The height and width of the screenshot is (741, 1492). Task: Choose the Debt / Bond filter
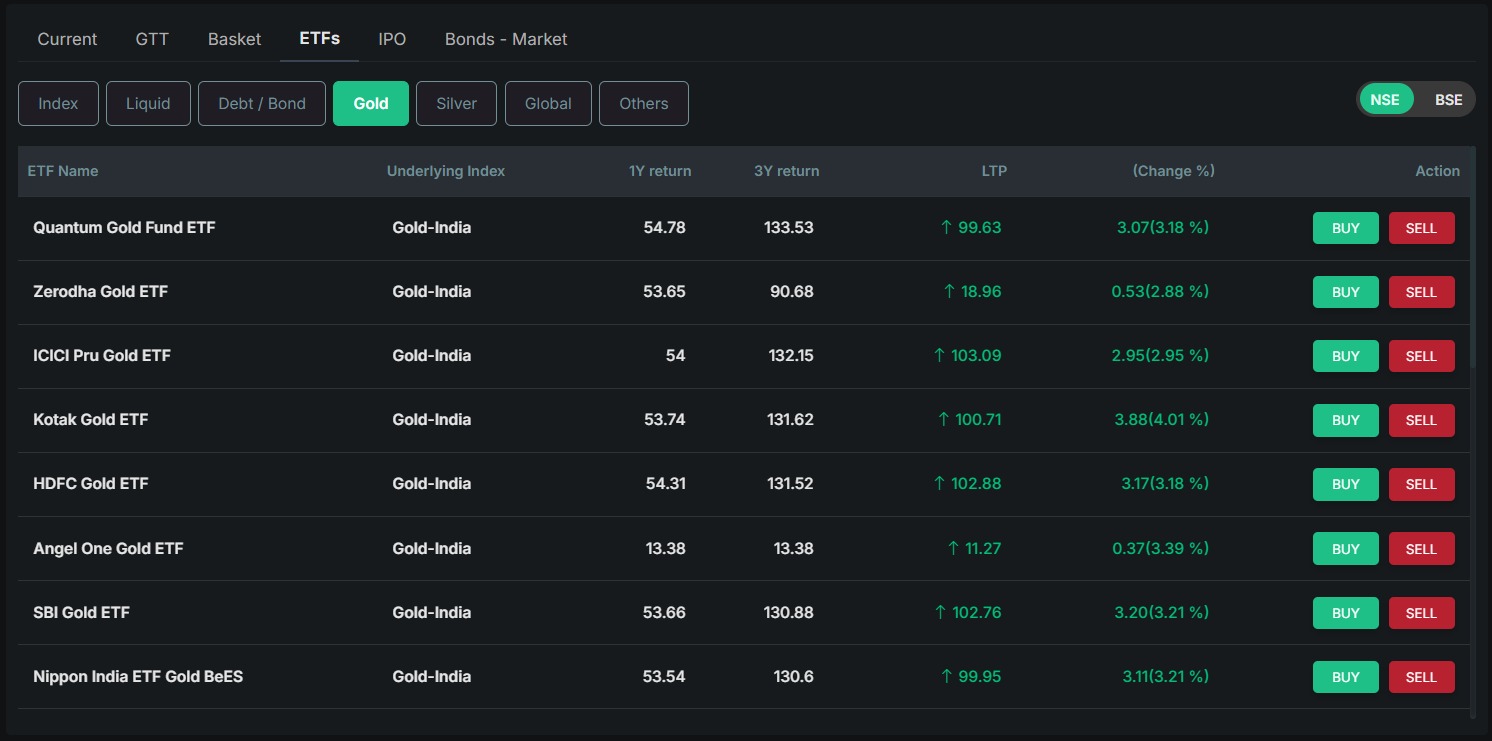coord(261,103)
